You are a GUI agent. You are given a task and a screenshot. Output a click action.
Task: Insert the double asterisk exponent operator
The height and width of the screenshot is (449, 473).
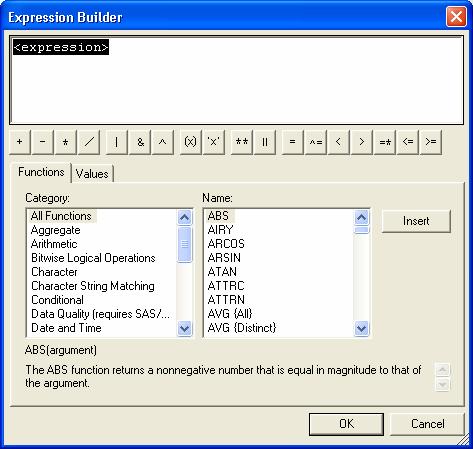[242, 142]
